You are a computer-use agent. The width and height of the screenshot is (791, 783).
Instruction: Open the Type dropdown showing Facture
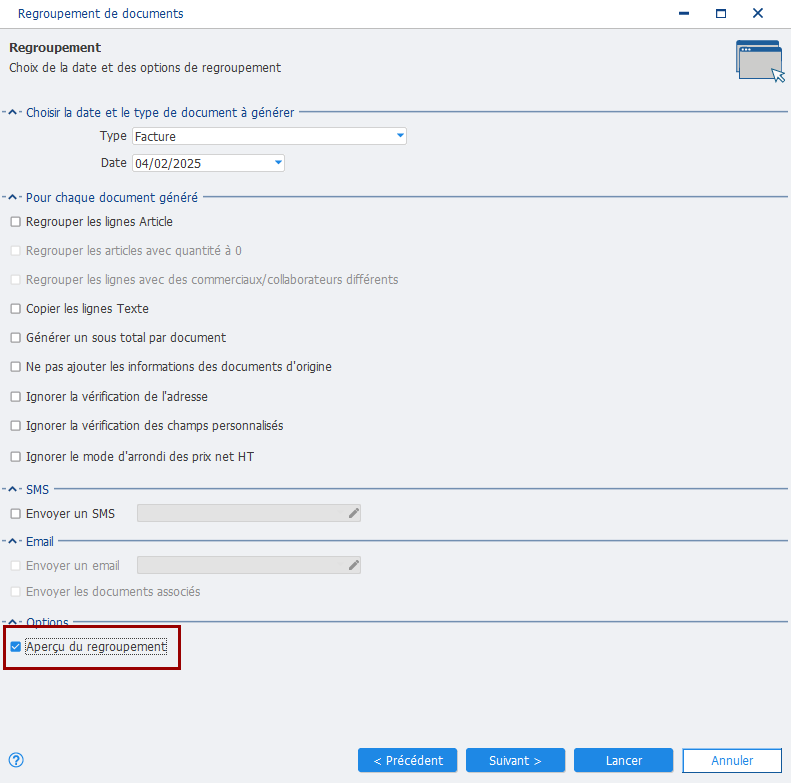[x=400, y=136]
